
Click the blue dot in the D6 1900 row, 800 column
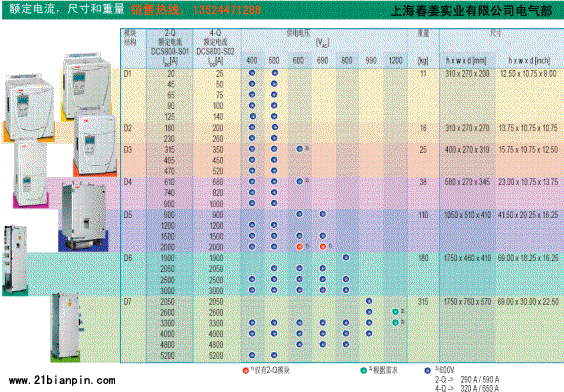(346, 257)
